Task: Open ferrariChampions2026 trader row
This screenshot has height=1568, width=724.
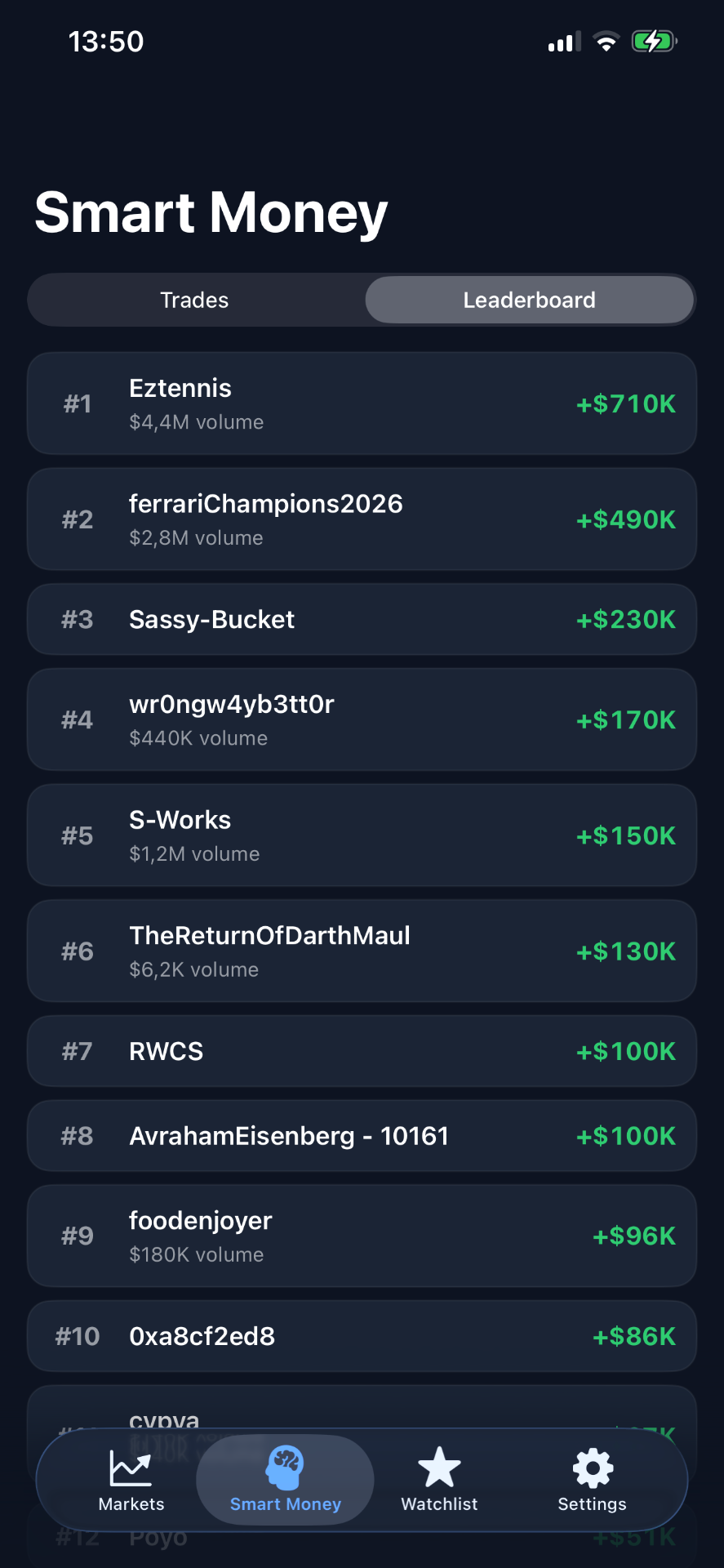Action: [x=362, y=519]
